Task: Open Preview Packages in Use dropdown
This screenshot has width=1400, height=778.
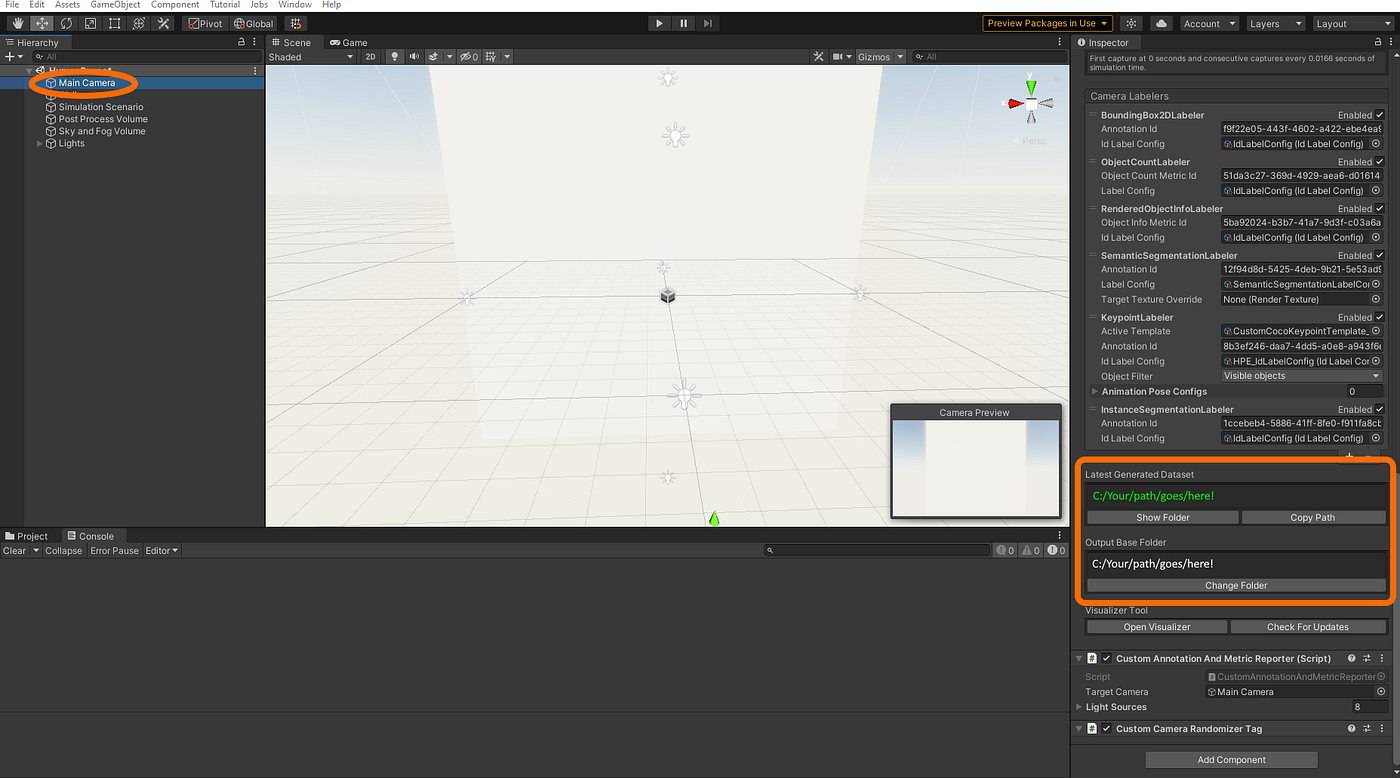Action: click(x=1048, y=23)
